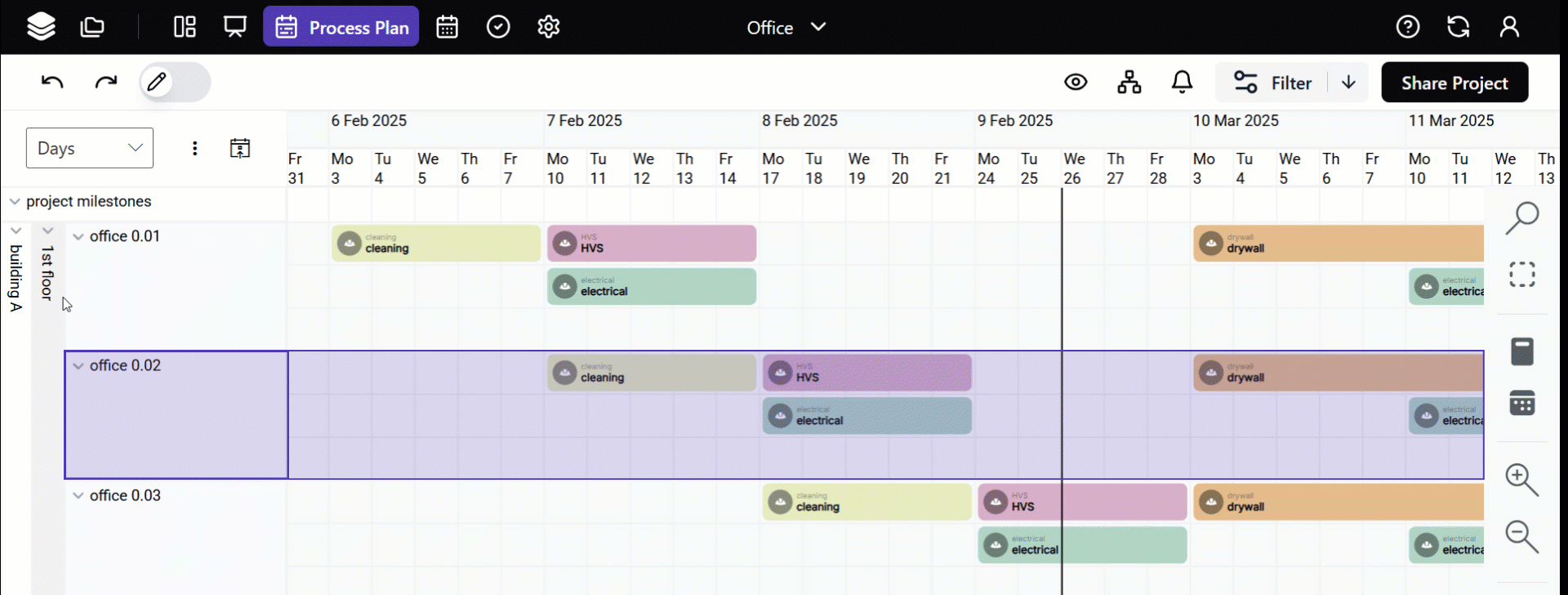Image resolution: width=1568 pixels, height=595 pixels.
Task: Click the zoom out magnifier
Action: [1521, 537]
